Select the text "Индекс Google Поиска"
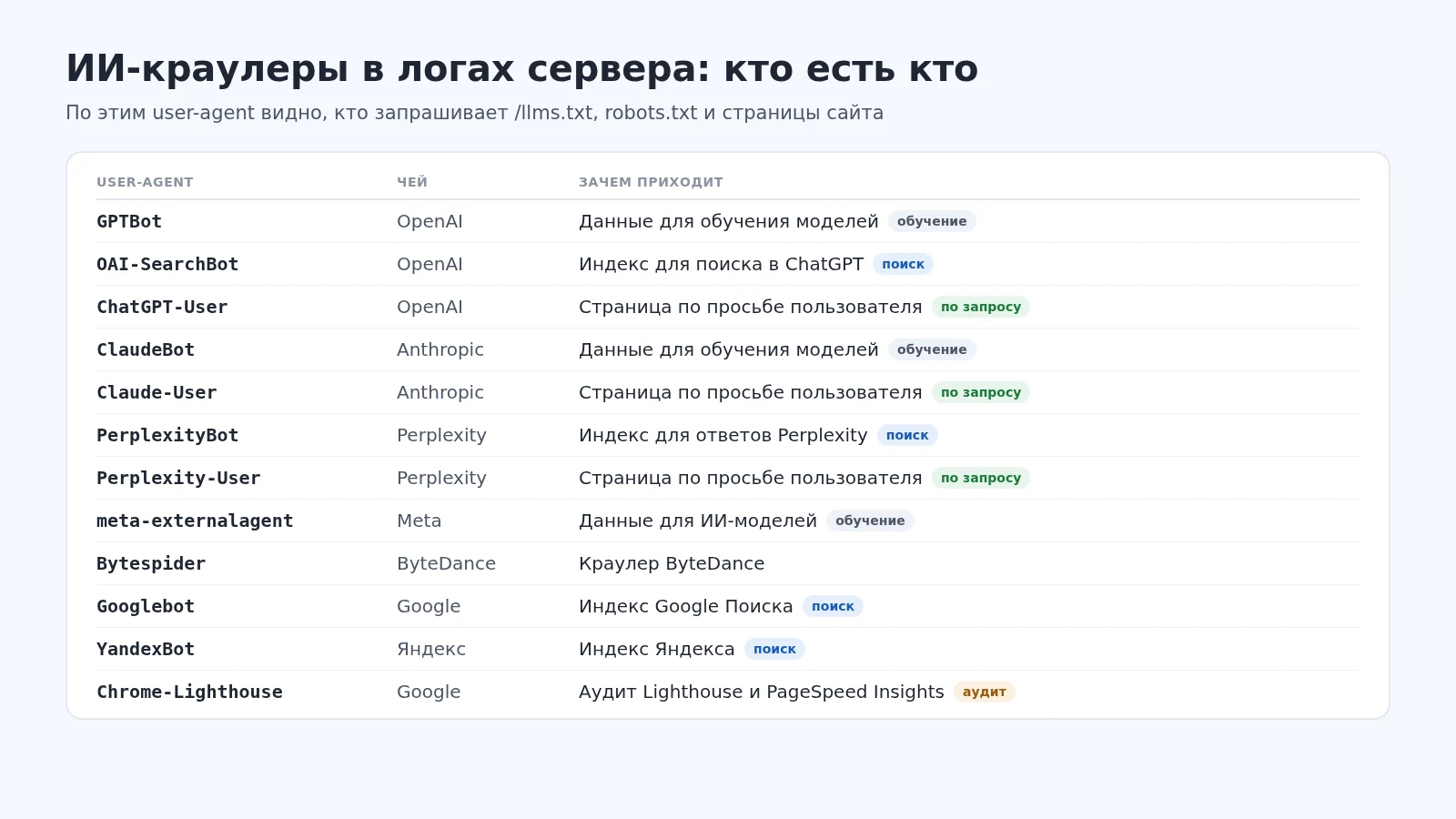The image size is (1456, 819). point(686,606)
